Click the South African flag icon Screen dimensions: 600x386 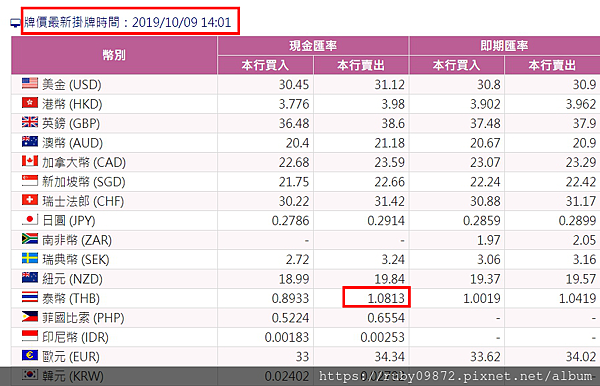(30, 239)
